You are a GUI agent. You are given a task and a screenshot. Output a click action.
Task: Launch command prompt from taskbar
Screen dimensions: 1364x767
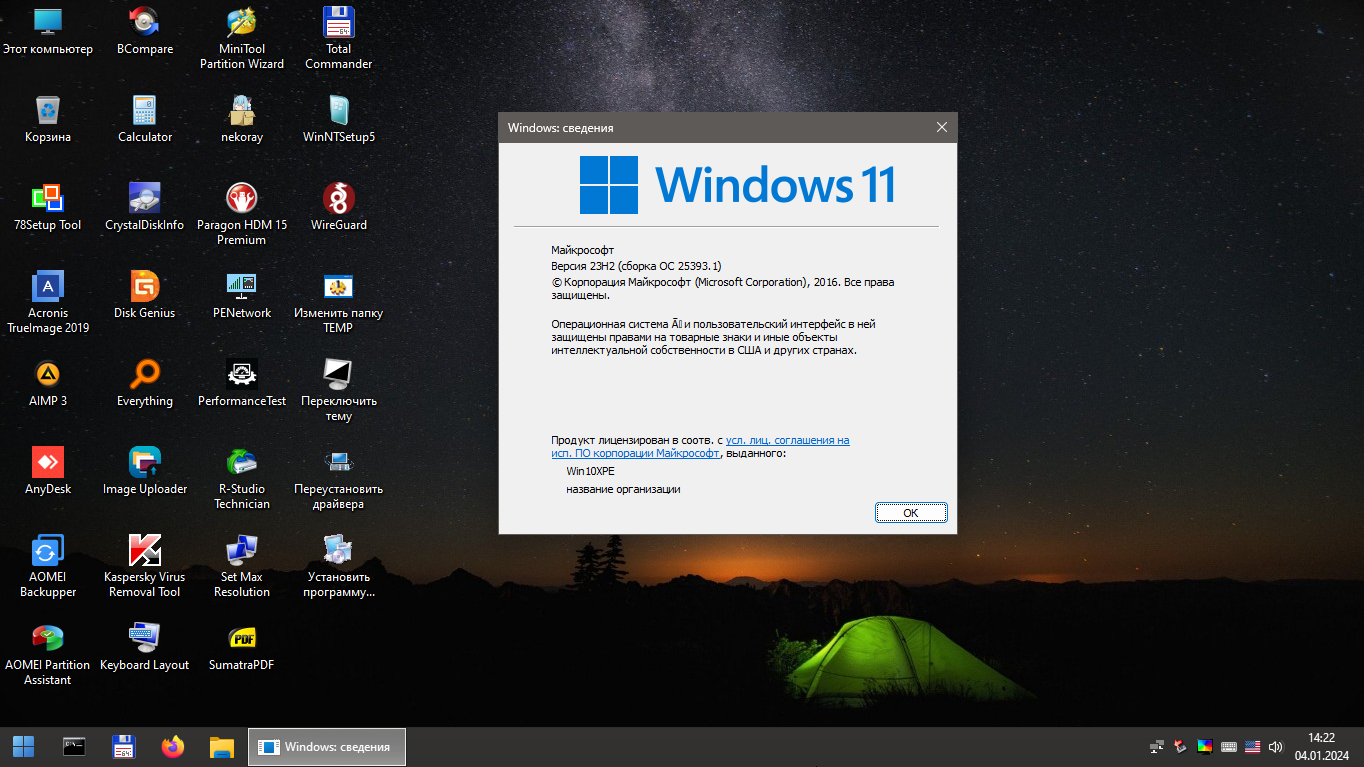(x=73, y=746)
